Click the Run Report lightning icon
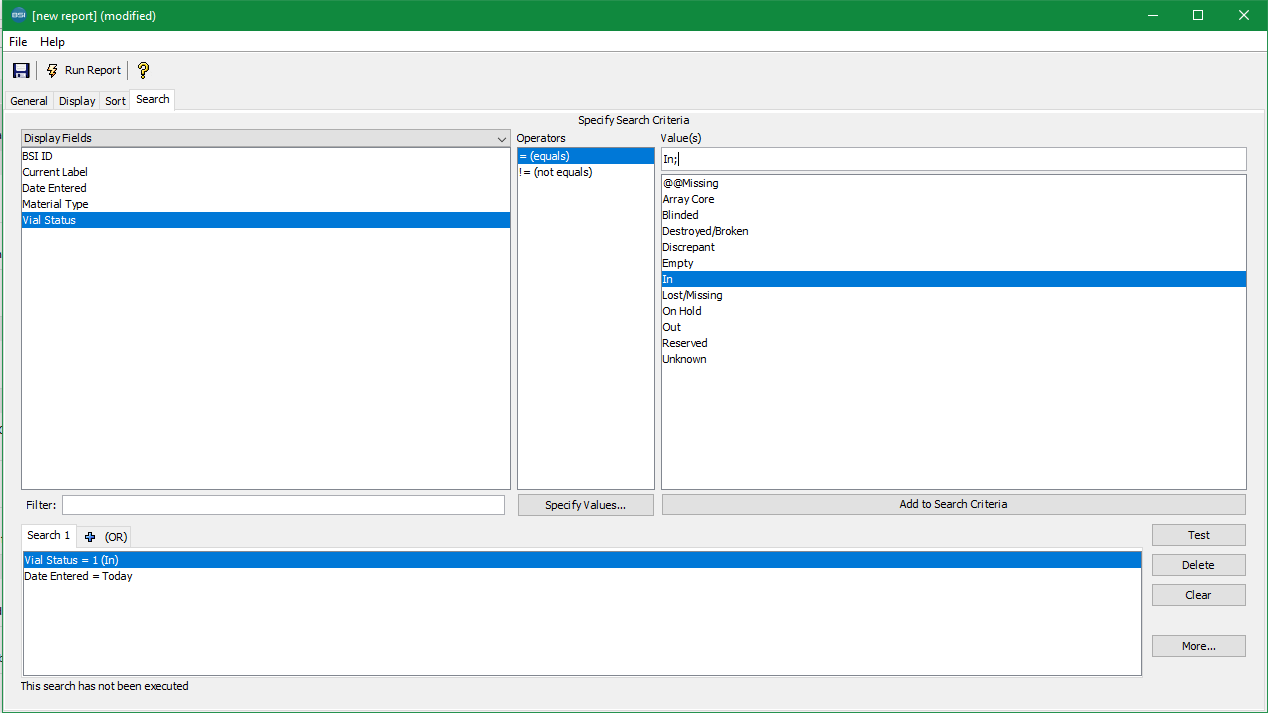Viewport: 1268px width, 713px height. pos(52,70)
